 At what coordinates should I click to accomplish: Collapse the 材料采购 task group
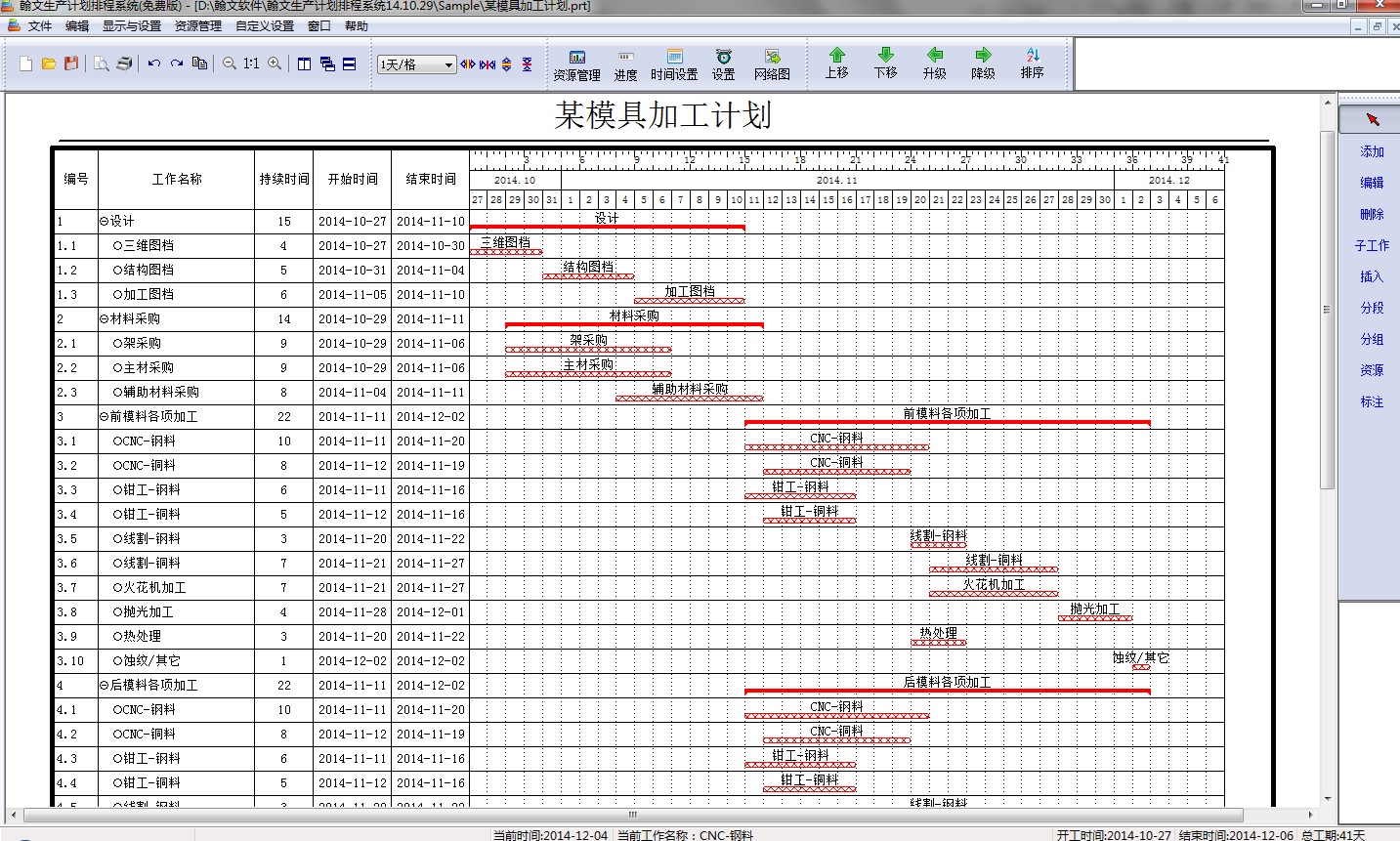tap(105, 319)
